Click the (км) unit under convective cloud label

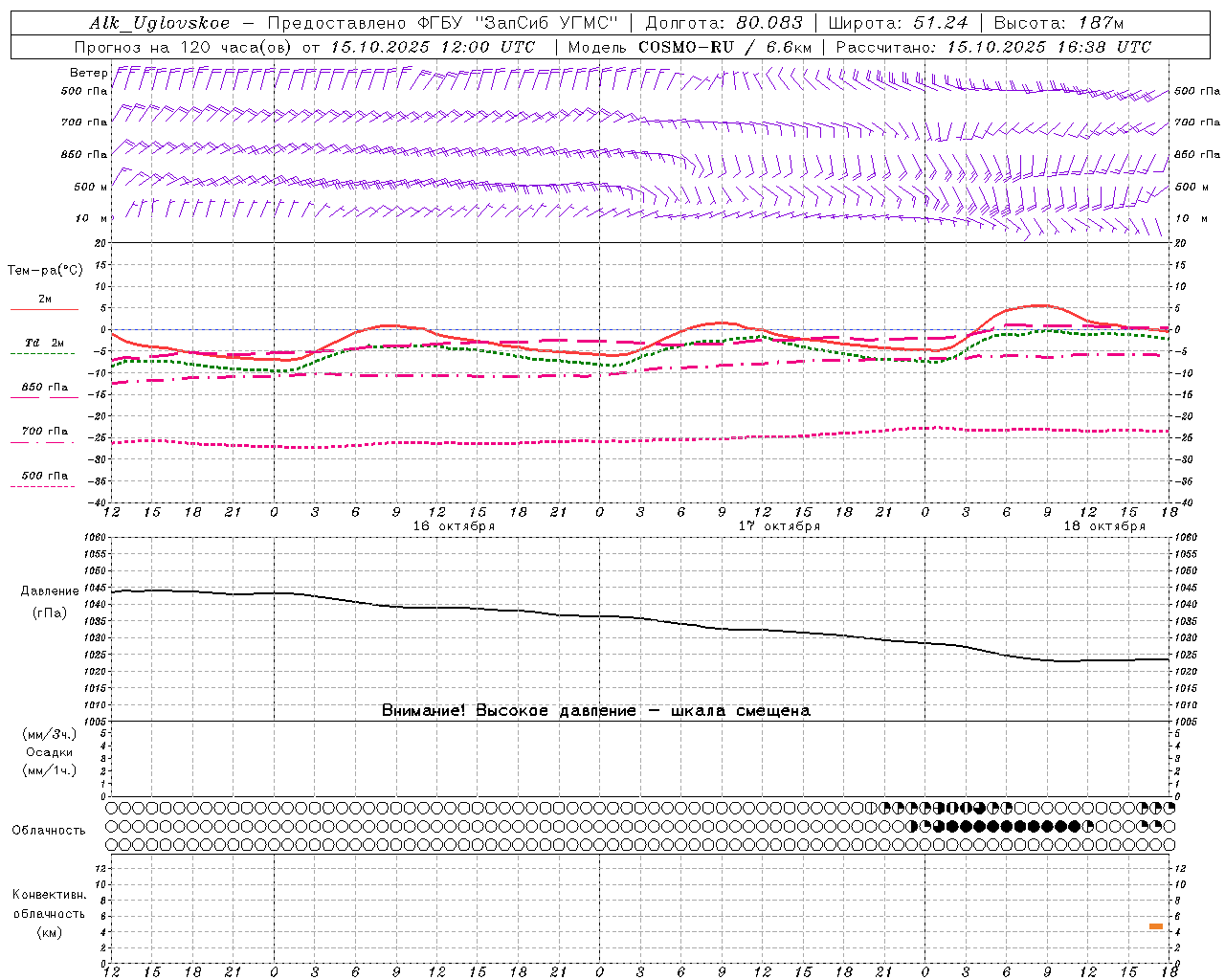[x=49, y=932]
